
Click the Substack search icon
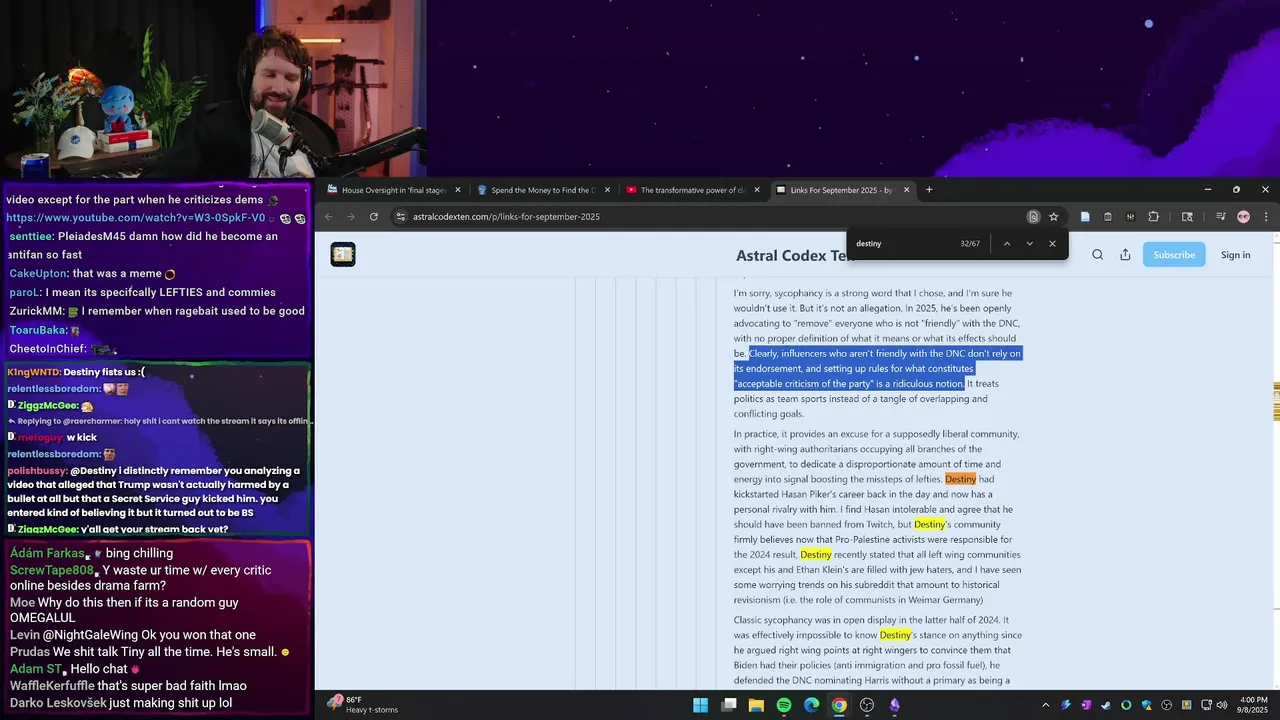pyautogui.click(x=1098, y=255)
